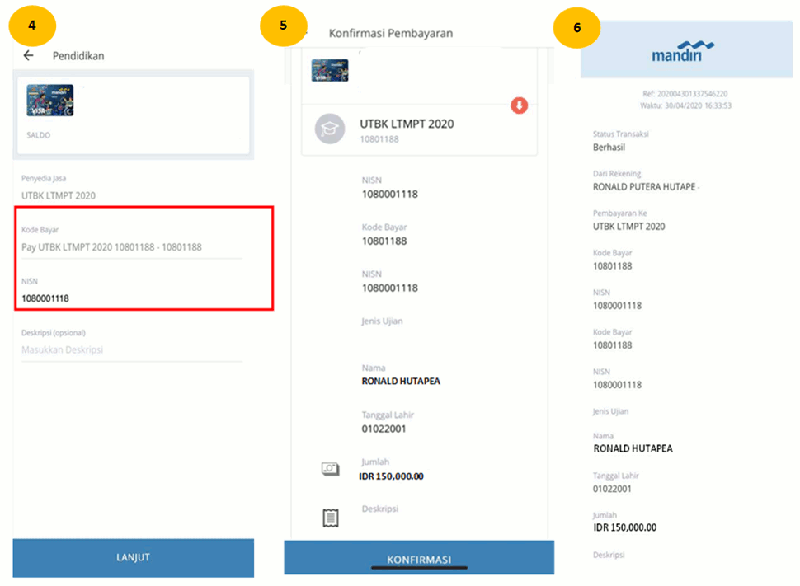Screen dimensions: 800x586
Task: Tap the debit card image on Pendidikan screen
Action: tap(49, 100)
